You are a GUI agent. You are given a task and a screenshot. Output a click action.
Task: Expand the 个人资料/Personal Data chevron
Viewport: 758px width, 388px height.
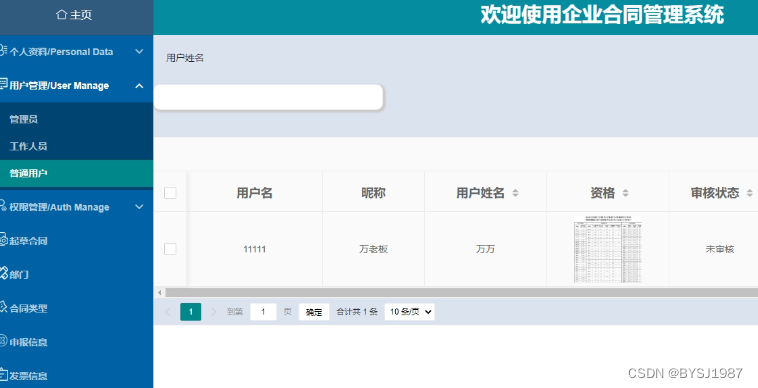pos(139,51)
